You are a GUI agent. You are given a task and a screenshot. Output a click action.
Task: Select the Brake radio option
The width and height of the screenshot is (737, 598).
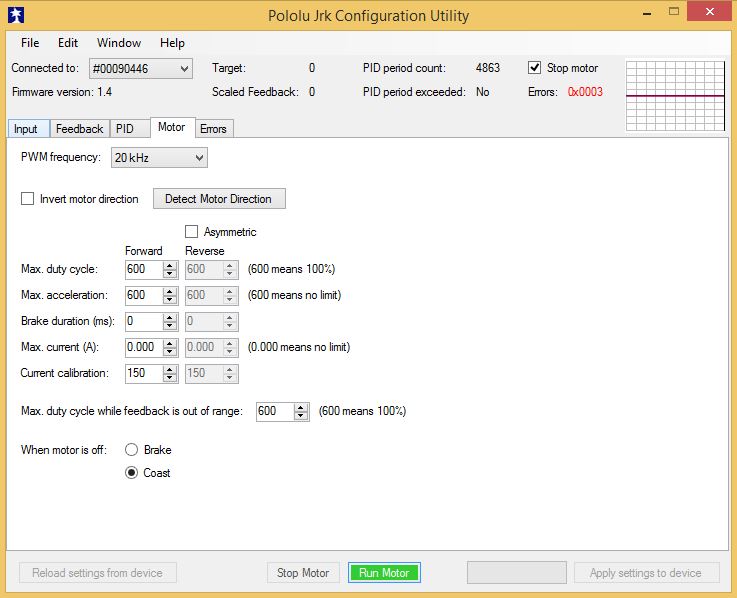pos(131,450)
